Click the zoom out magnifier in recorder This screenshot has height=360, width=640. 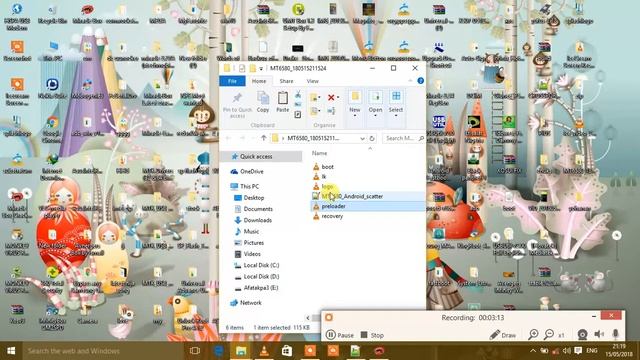(549, 335)
